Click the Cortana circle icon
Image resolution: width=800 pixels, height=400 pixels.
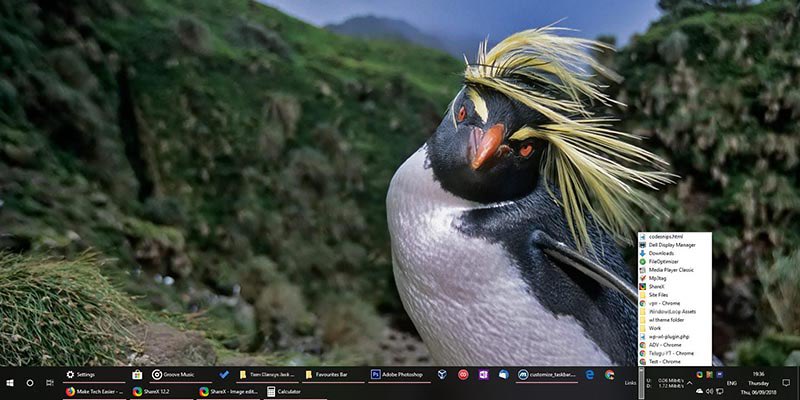click(30, 383)
